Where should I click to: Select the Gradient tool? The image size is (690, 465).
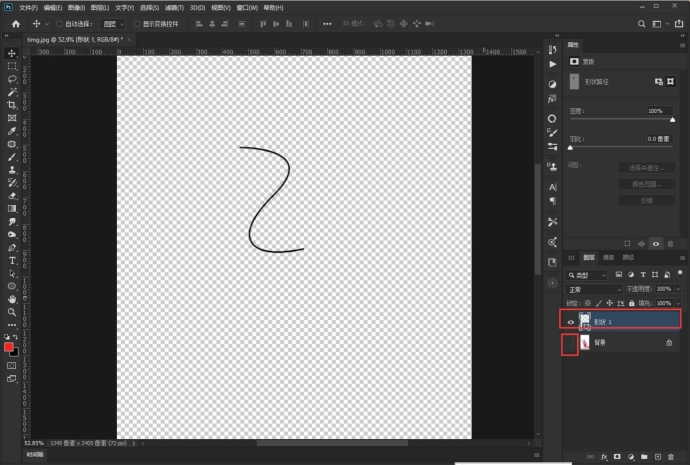[12, 209]
